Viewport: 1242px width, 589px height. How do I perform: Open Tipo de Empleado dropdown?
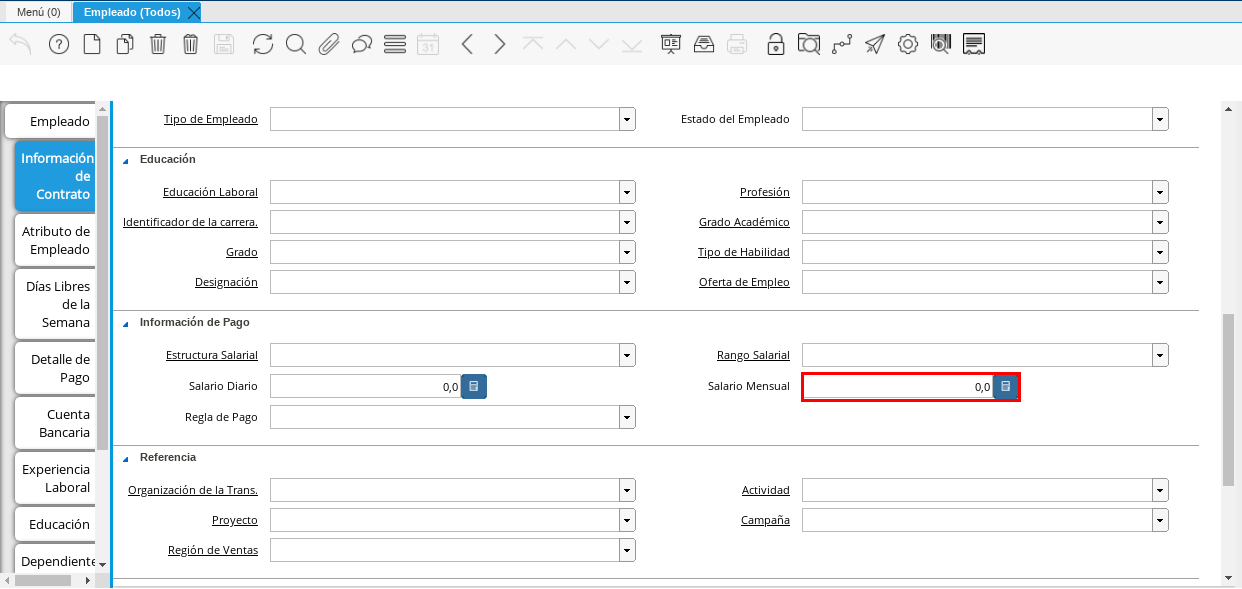click(627, 119)
